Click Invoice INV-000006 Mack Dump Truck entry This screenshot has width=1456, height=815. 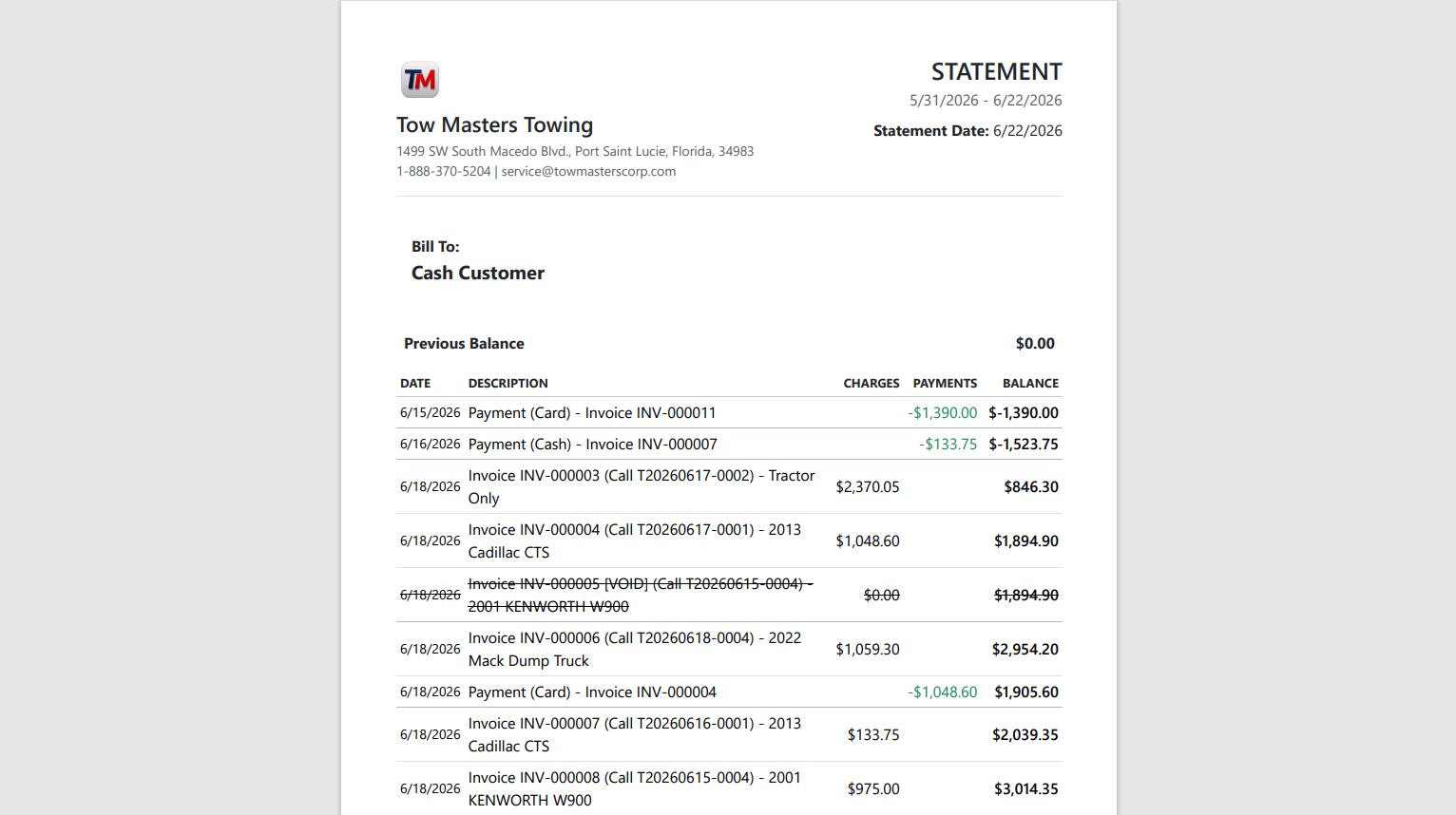click(x=635, y=650)
